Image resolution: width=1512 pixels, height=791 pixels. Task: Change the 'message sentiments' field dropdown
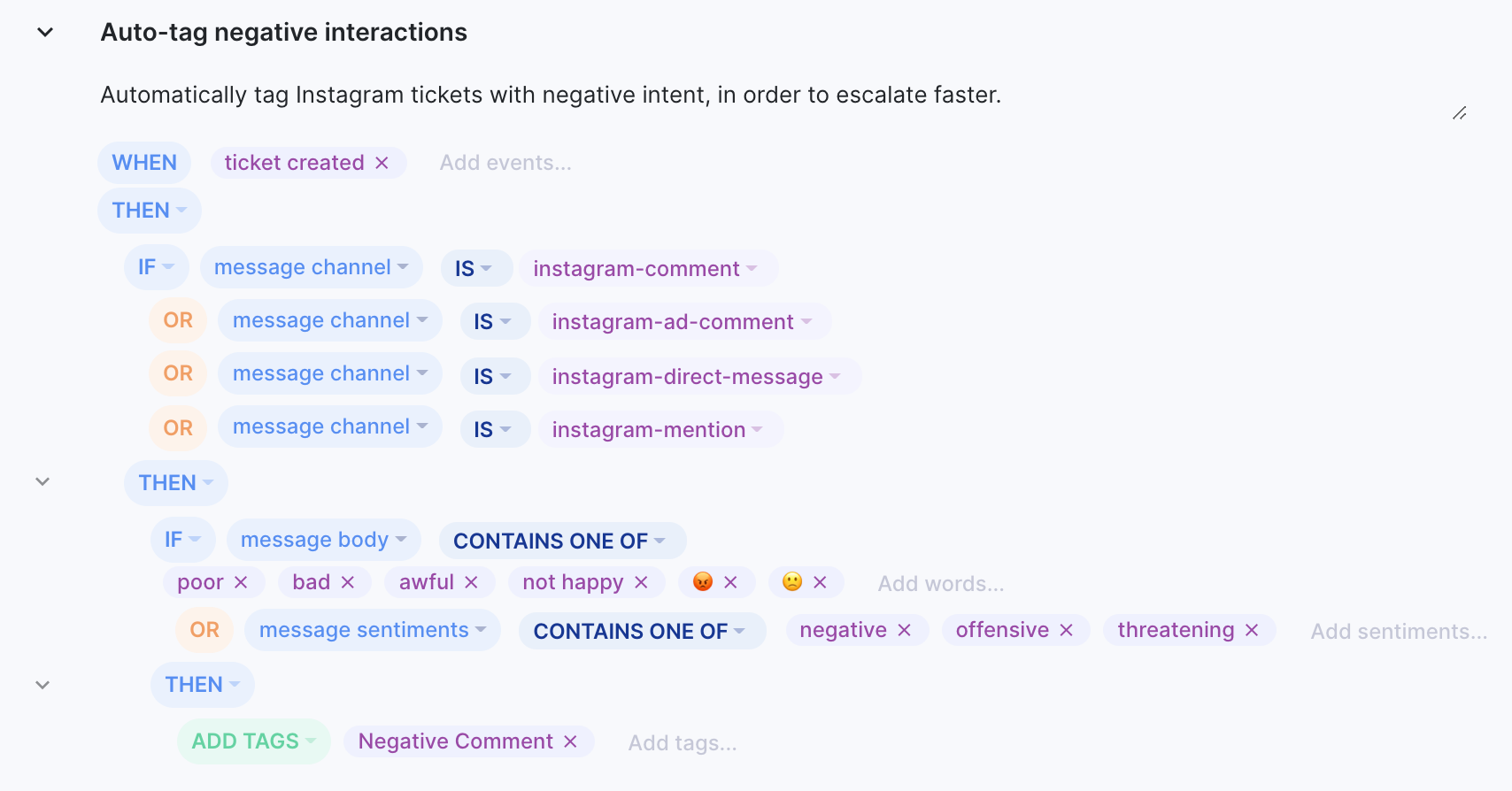click(x=373, y=630)
